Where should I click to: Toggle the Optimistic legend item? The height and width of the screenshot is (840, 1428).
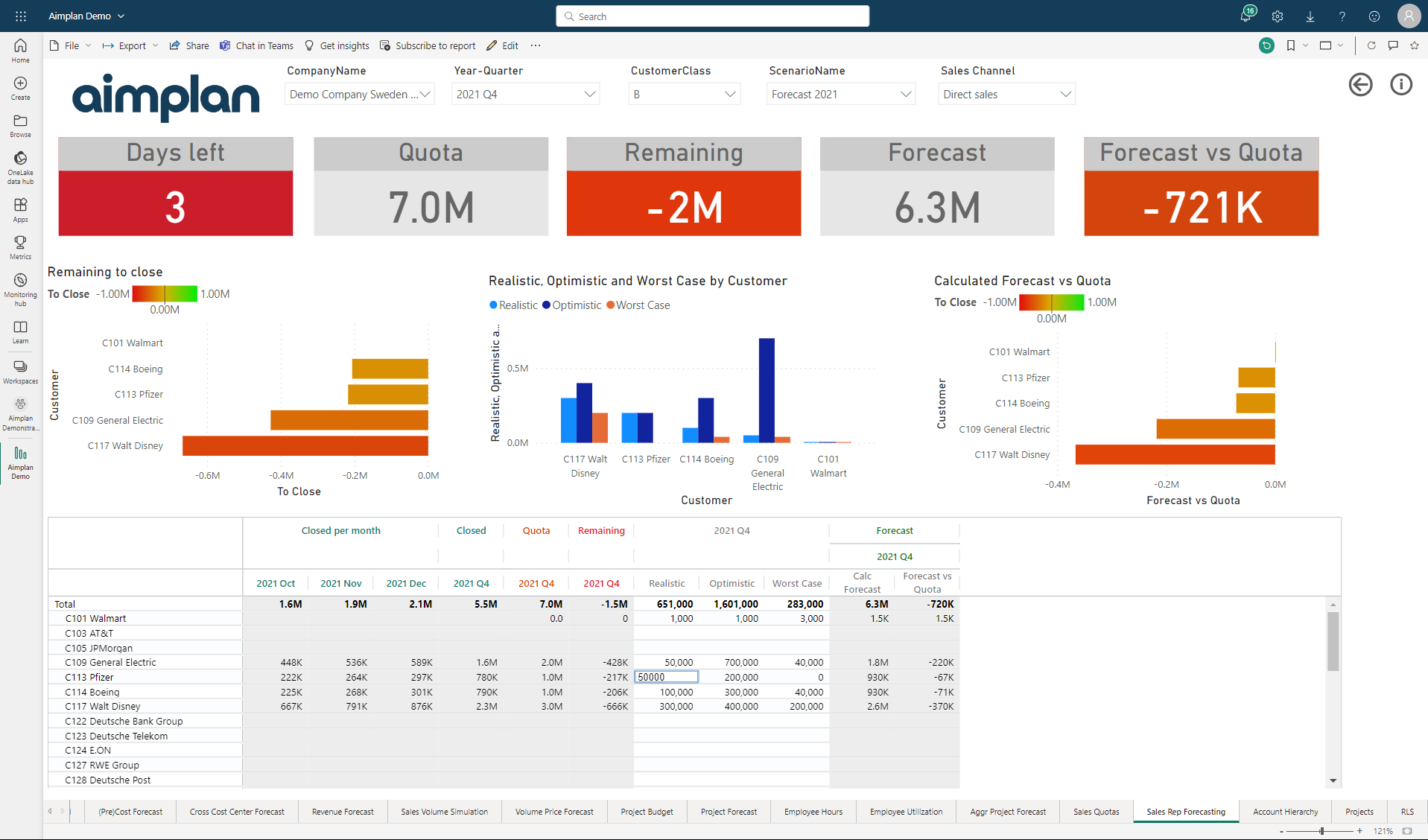pos(571,305)
